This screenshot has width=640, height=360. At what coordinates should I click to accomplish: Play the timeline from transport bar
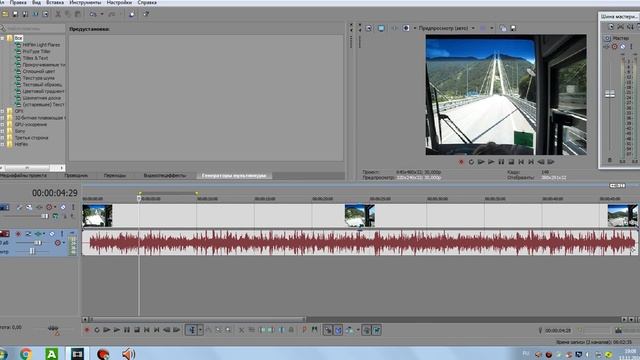coord(117,330)
